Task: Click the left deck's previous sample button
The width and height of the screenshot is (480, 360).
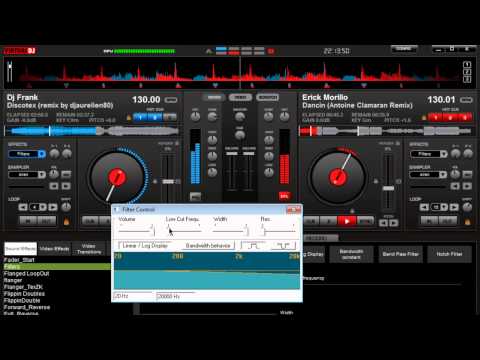Action: [x=54, y=186]
